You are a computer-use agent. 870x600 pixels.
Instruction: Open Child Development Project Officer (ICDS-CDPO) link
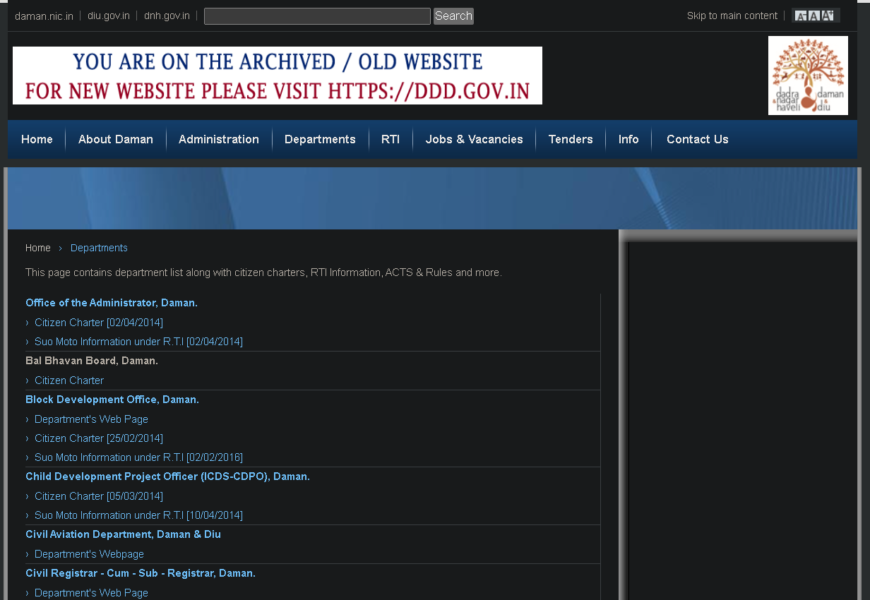[168, 477]
